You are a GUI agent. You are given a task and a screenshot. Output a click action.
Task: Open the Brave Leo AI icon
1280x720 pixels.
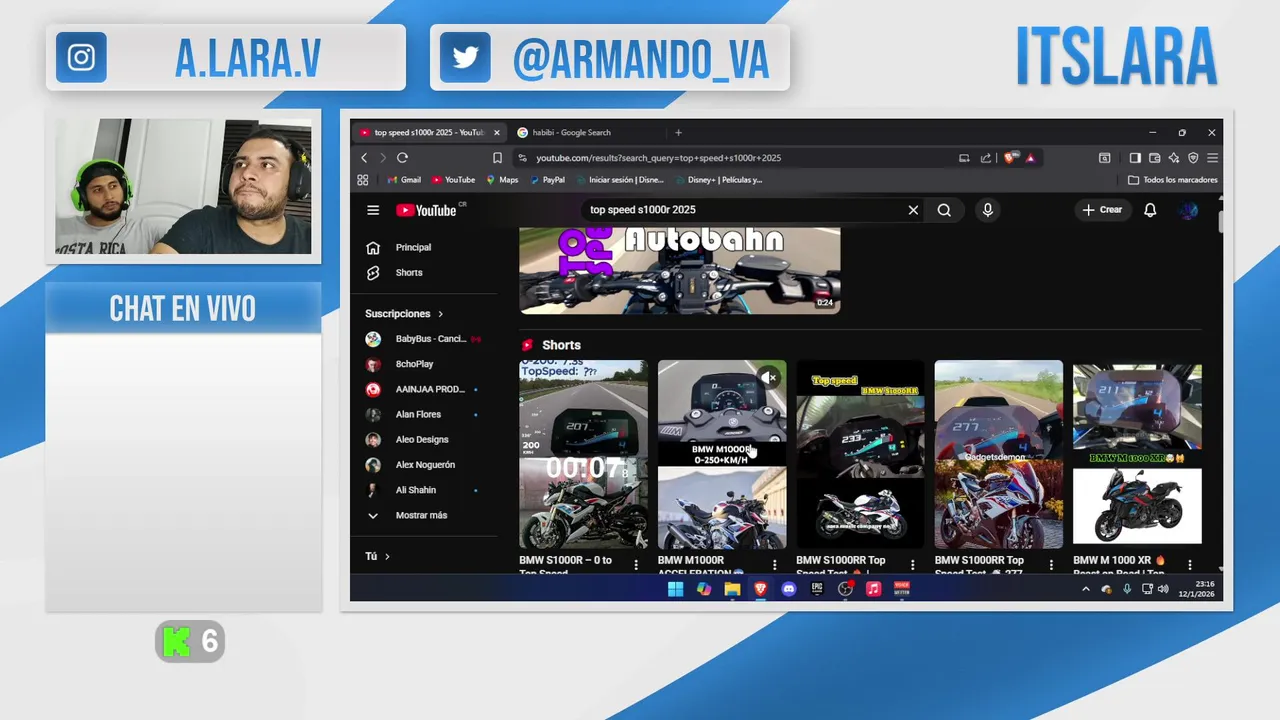pyautogui.click(x=1174, y=158)
